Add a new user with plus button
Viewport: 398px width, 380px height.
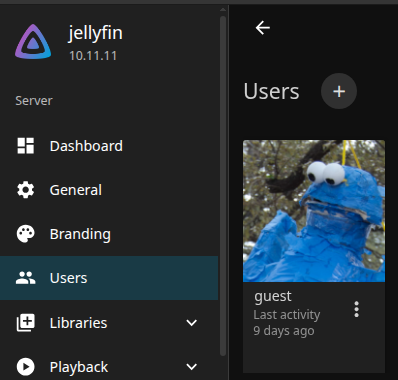[339, 91]
